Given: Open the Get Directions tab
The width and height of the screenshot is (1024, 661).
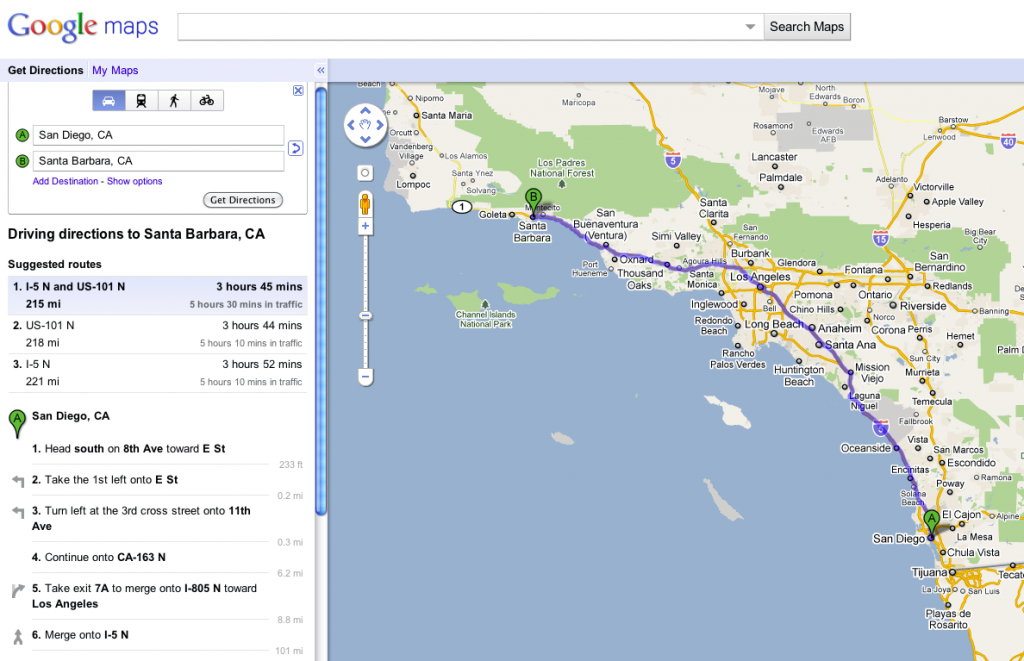Looking at the screenshot, I should 43,70.
